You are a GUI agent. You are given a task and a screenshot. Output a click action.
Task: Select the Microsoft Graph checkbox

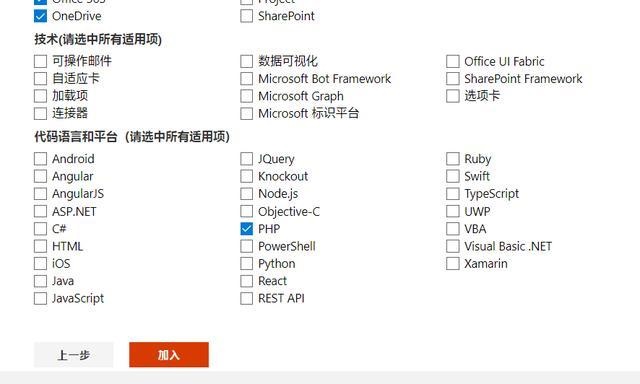click(247, 96)
